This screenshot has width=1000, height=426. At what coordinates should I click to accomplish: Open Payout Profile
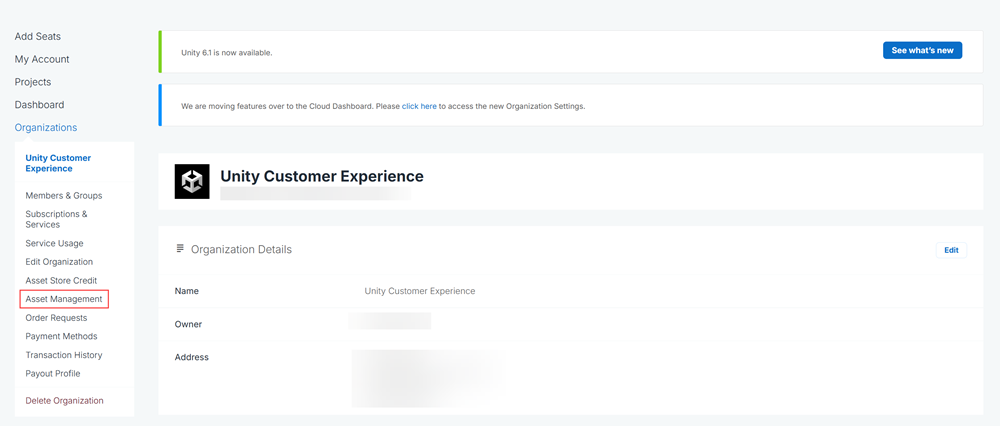[x=53, y=374]
